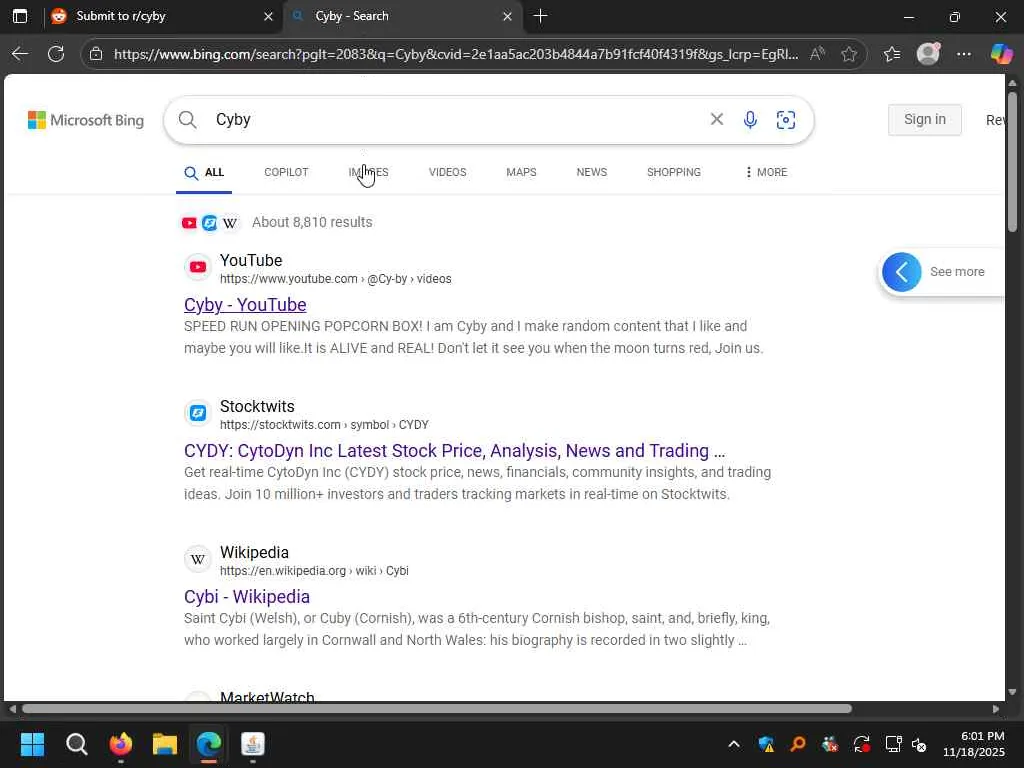The image size is (1024, 768).
Task: Open the CYDY CytoDyn Stocktwits result
Action: 455,451
